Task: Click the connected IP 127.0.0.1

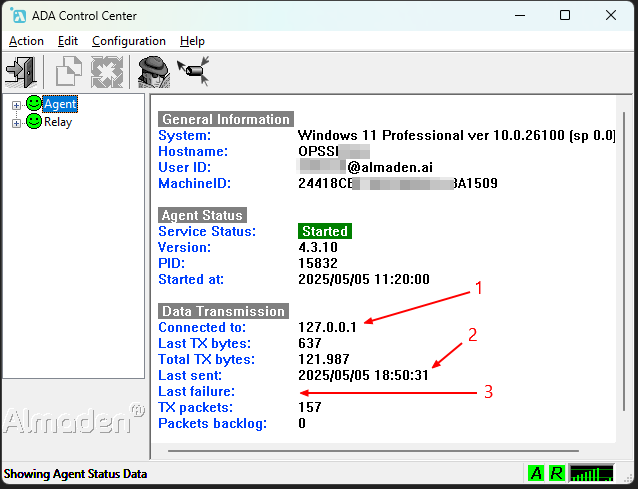Action: [327, 327]
